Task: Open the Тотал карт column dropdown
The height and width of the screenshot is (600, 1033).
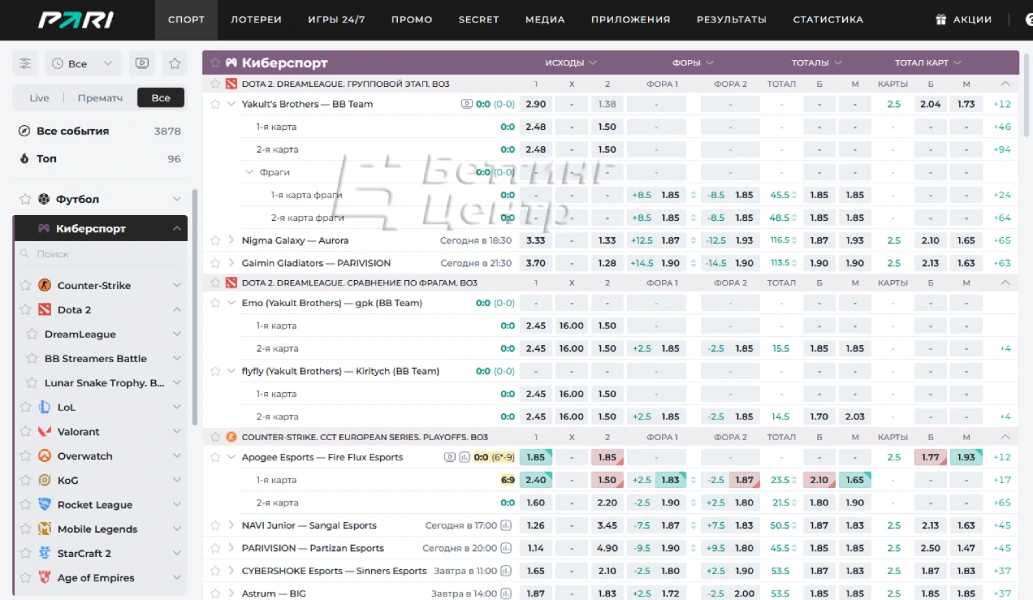Action: pos(928,63)
